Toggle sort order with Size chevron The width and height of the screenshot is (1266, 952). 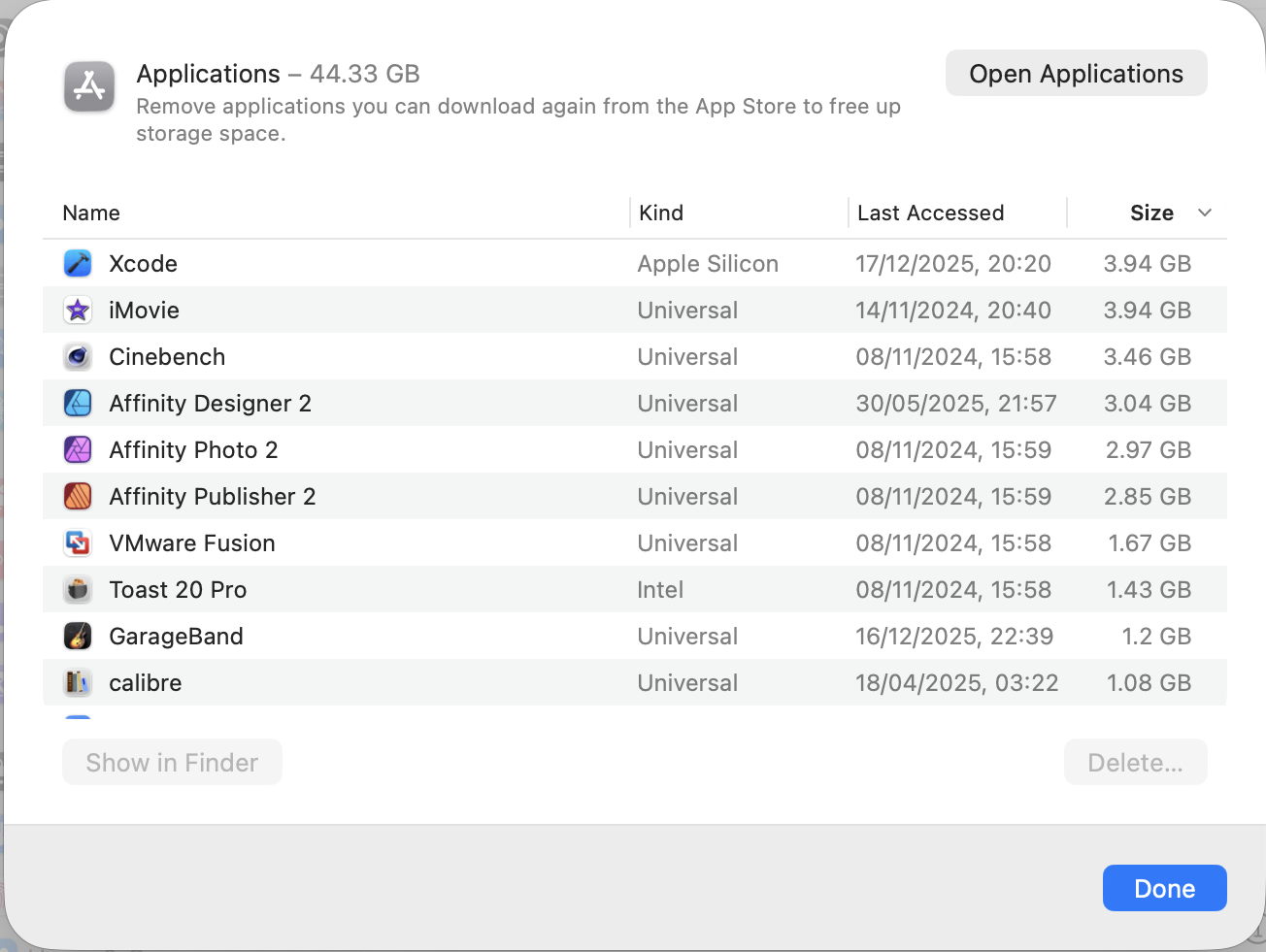coord(1205,213)
